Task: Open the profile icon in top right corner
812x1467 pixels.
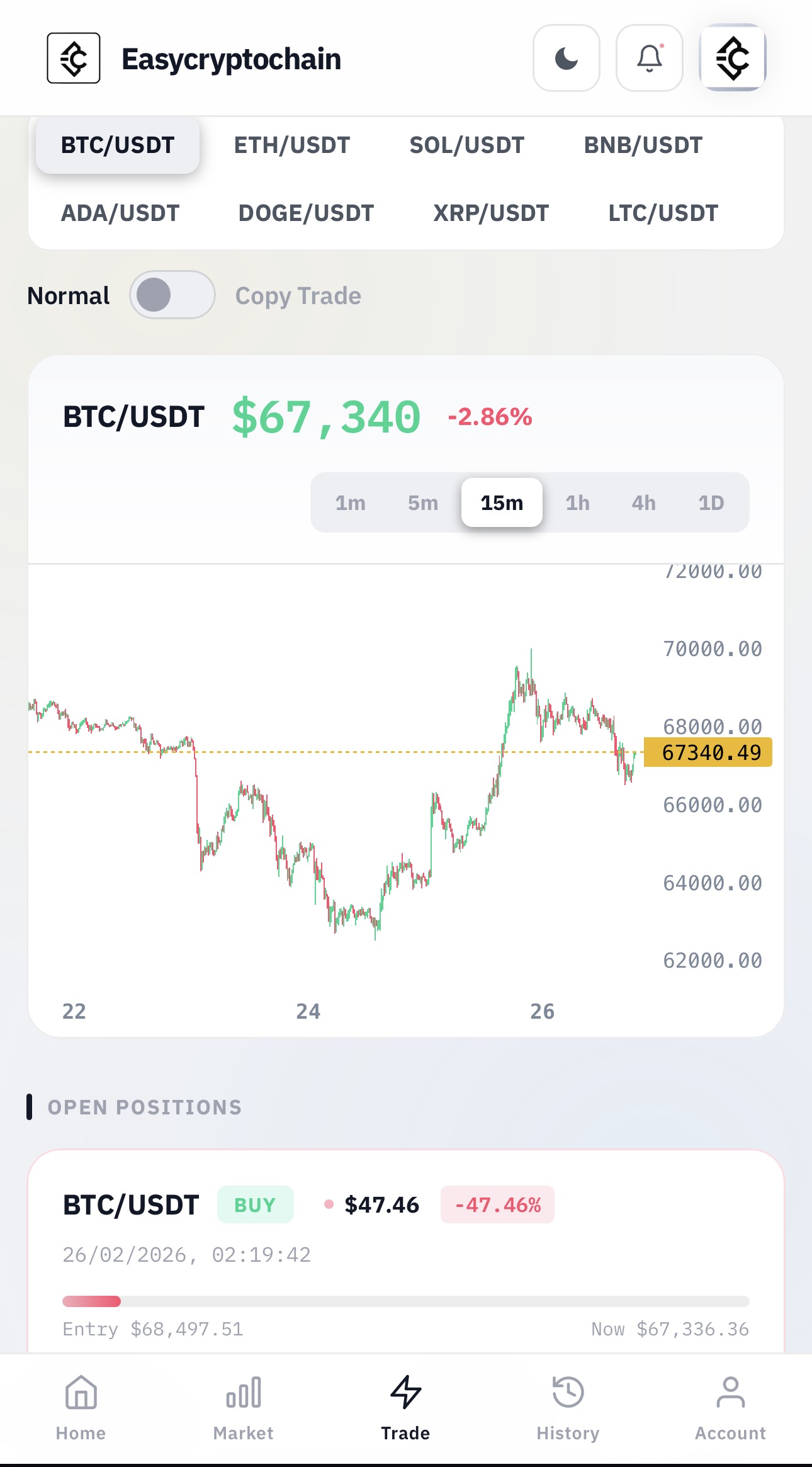Action: pyautogui.click(x=733, y=59)
